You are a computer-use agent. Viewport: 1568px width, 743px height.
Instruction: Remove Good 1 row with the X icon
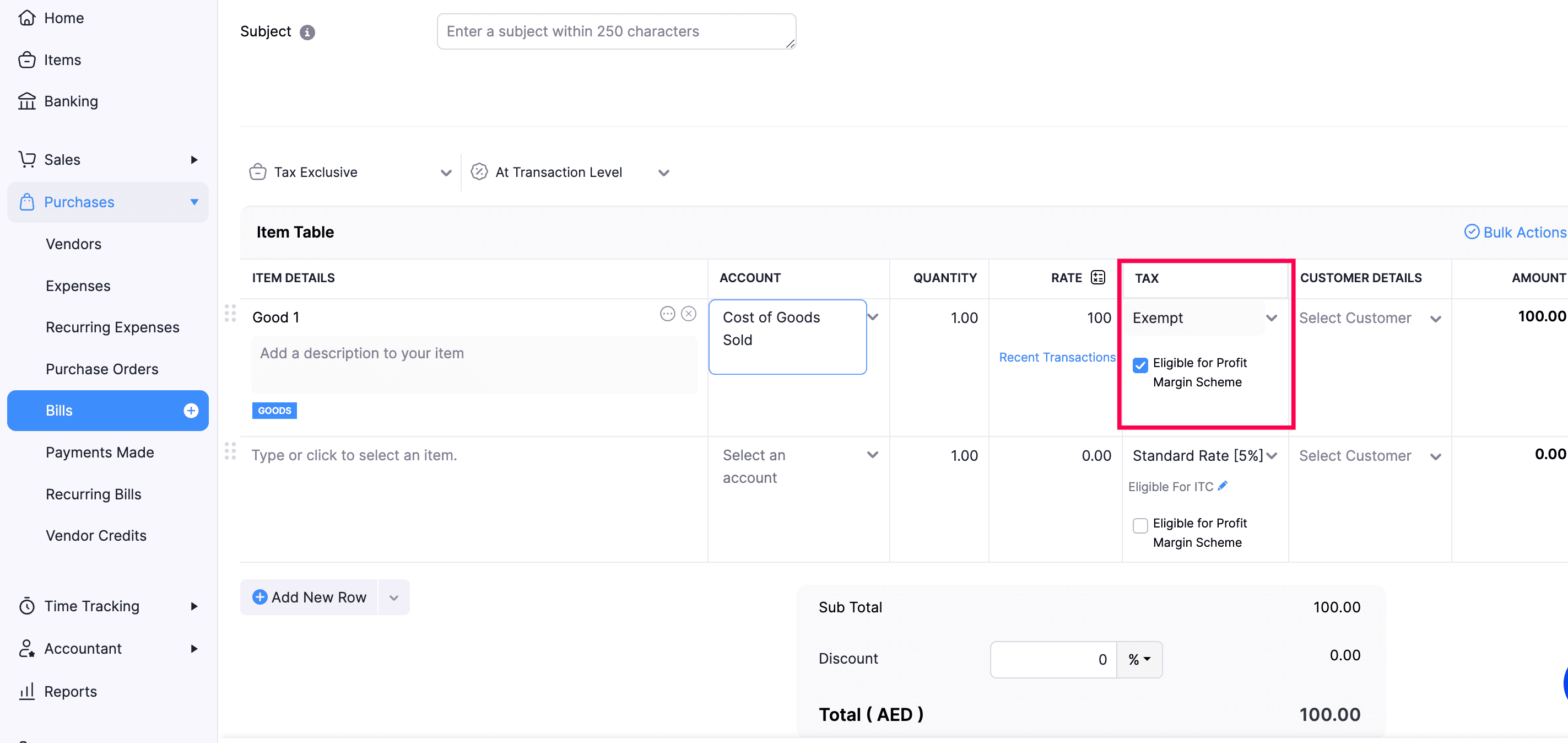(689, 314)
